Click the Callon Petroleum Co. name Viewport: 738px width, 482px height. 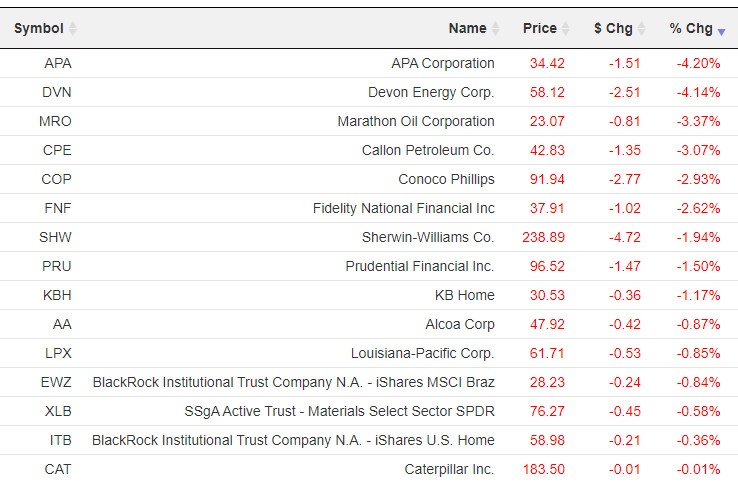[428, 150]
